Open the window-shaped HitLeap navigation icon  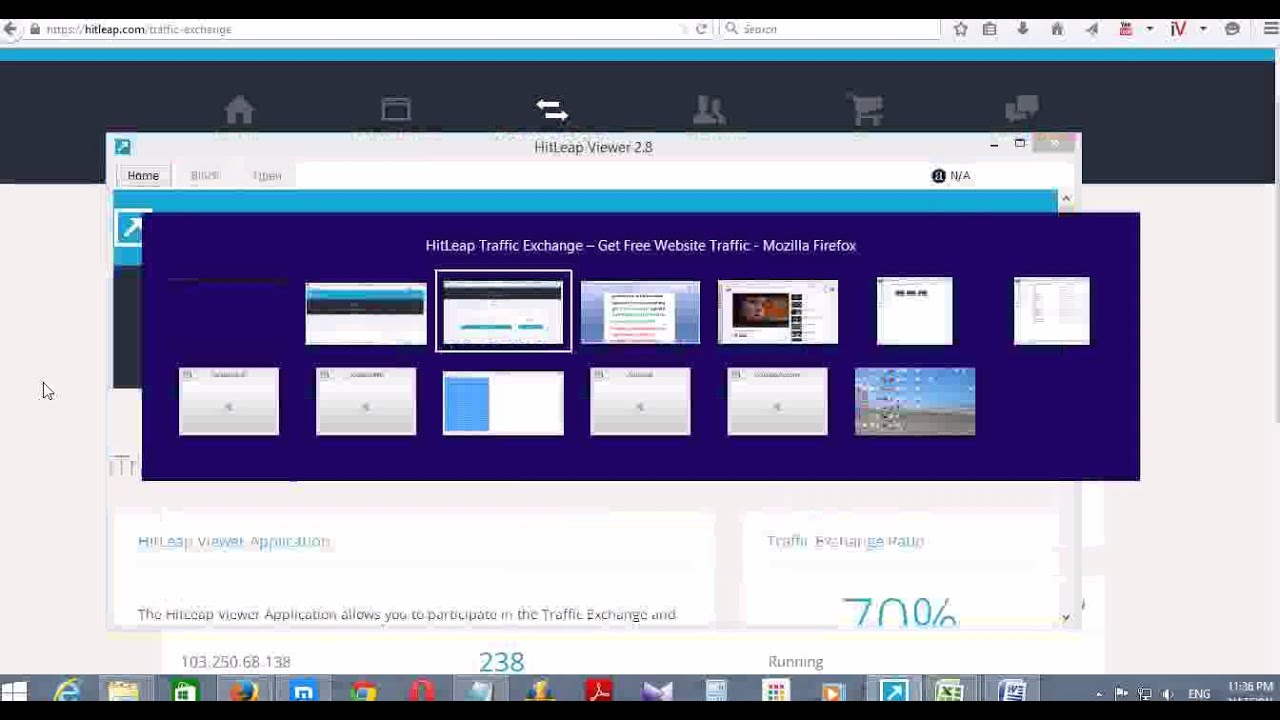(396, 109)
